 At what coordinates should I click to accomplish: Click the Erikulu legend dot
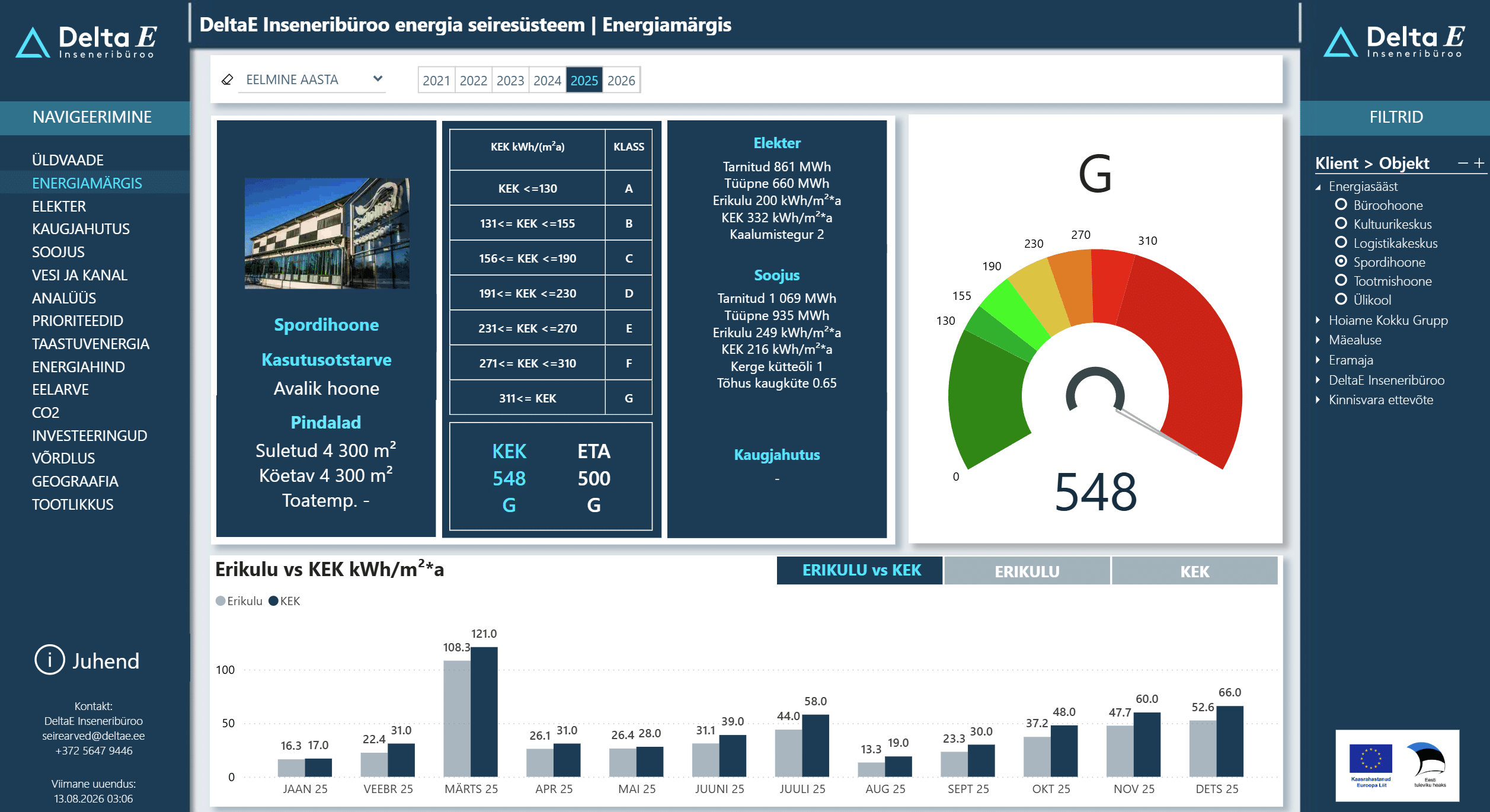220,601
